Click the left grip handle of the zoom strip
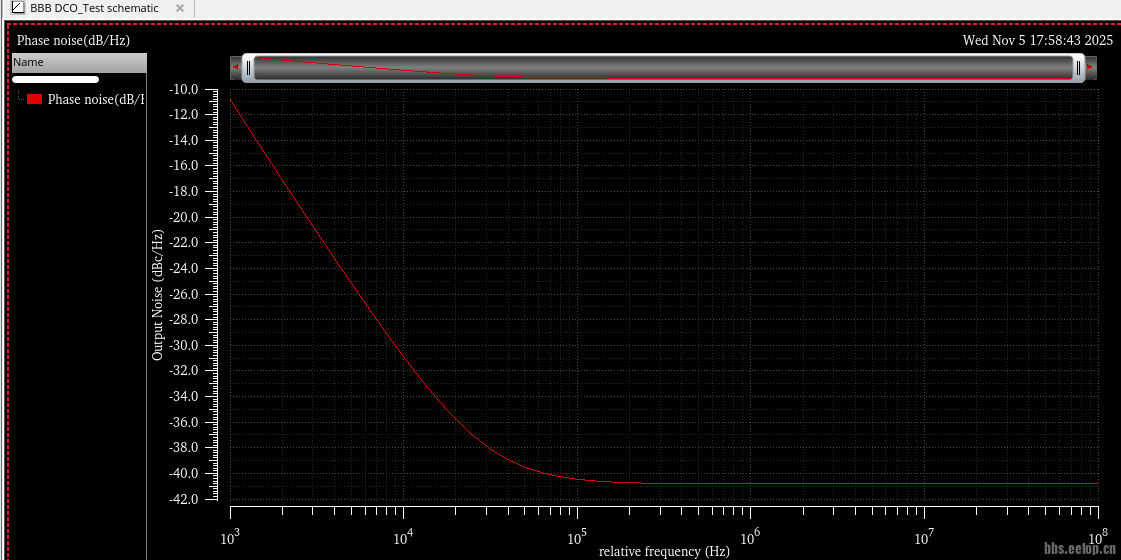The width and height of the screenshot is (1121, 560). [249, 68]
